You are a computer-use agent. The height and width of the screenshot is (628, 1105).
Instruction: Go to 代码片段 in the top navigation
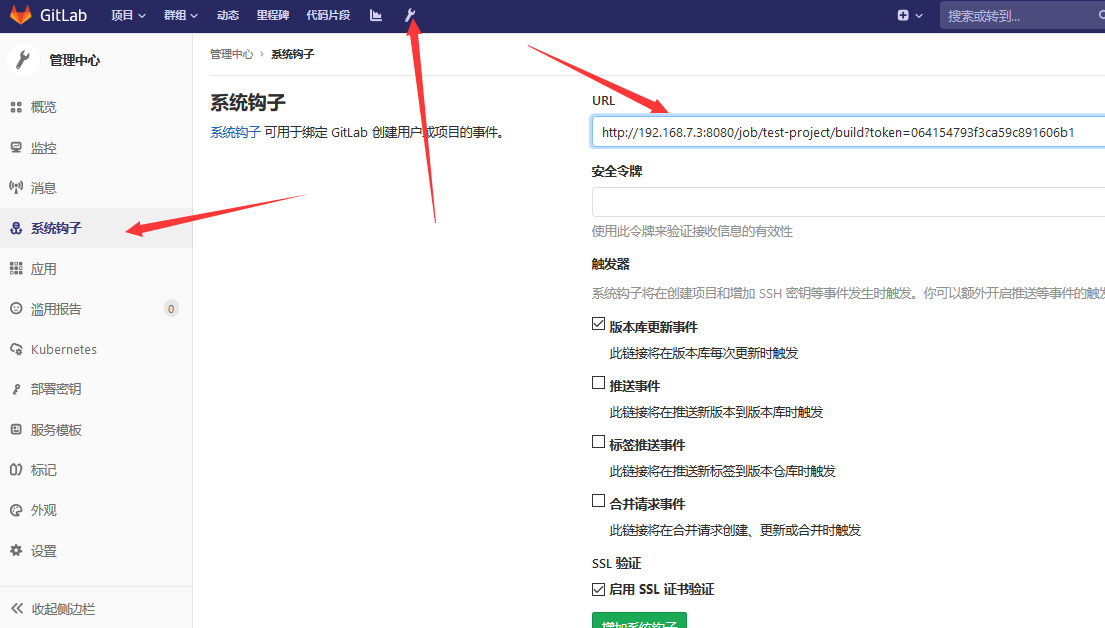click(x=329, y=16)
